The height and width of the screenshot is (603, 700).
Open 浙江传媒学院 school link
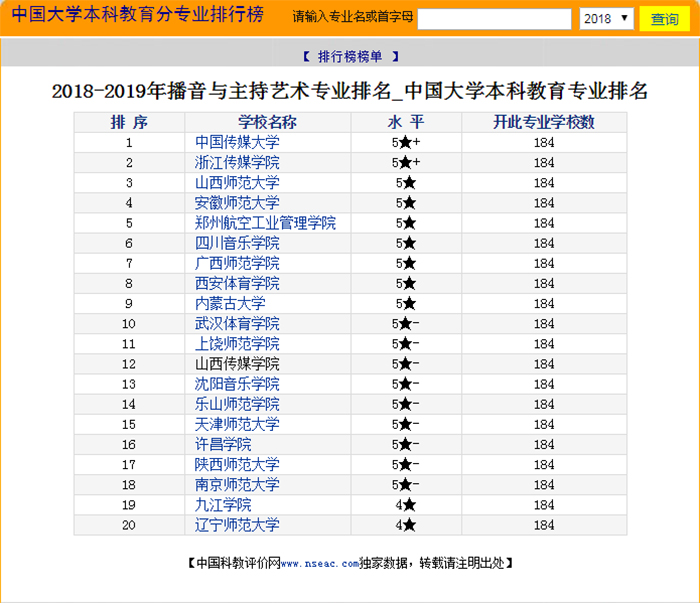coord(237,163)
